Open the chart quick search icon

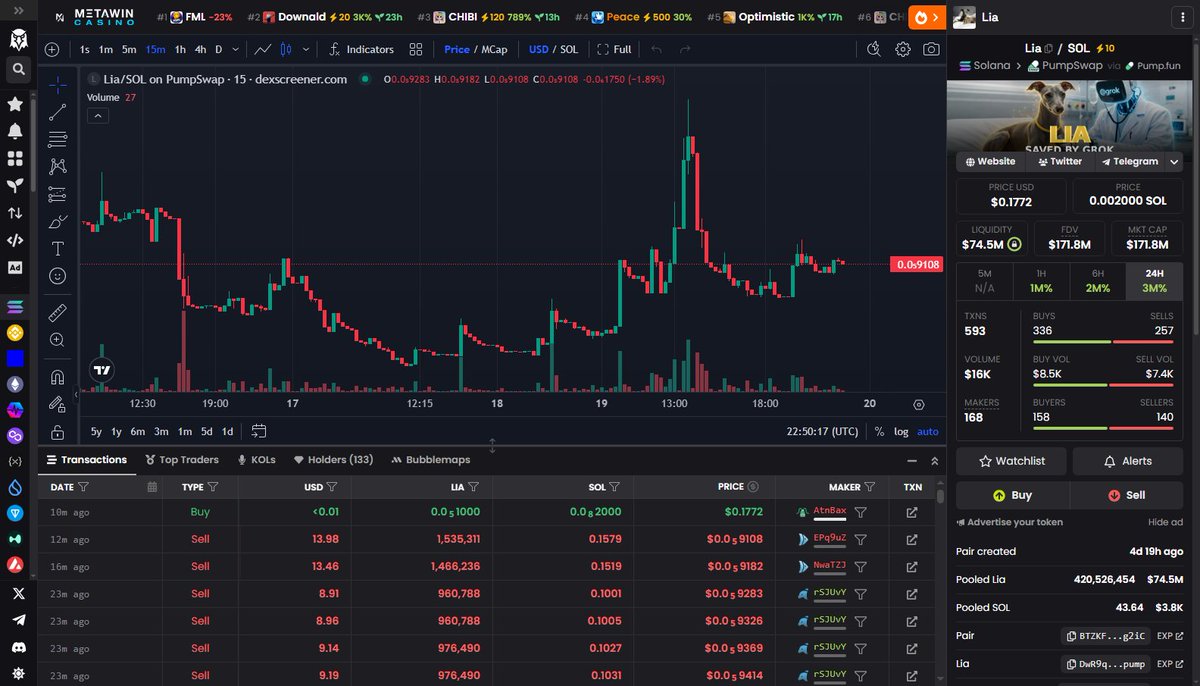874,49
